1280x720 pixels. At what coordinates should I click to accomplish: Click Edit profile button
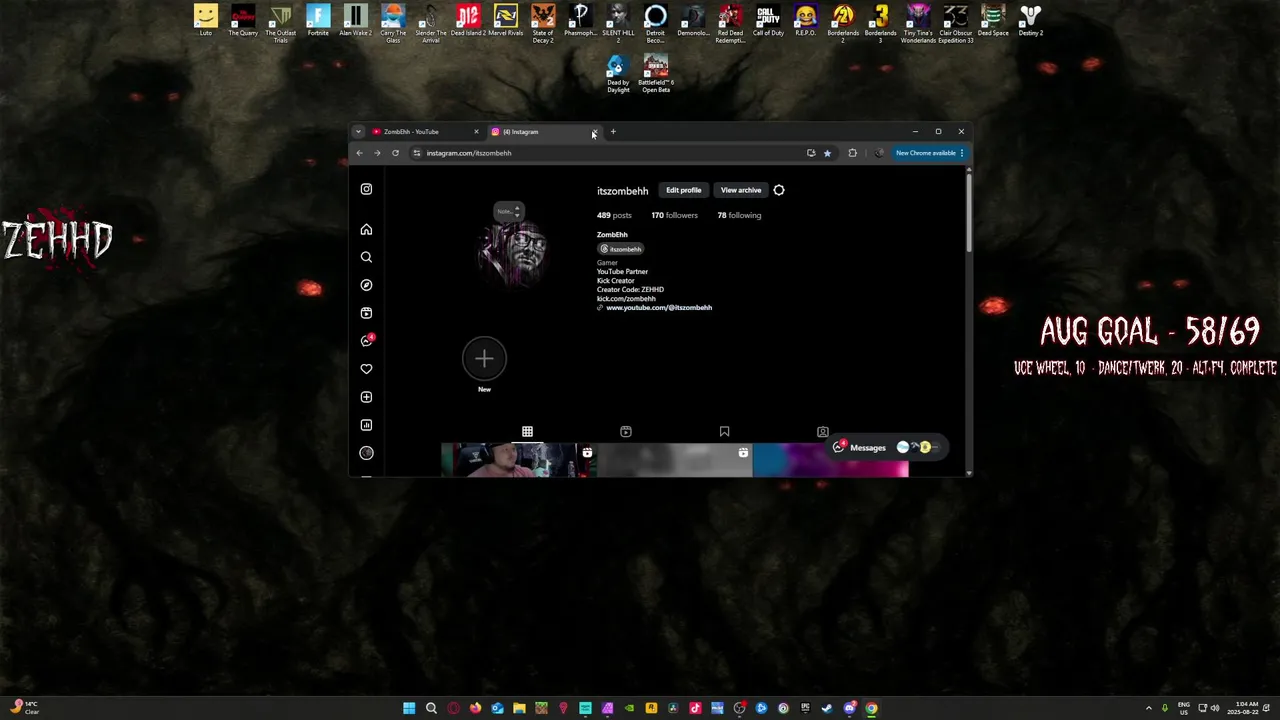click(x=684, y=190)
